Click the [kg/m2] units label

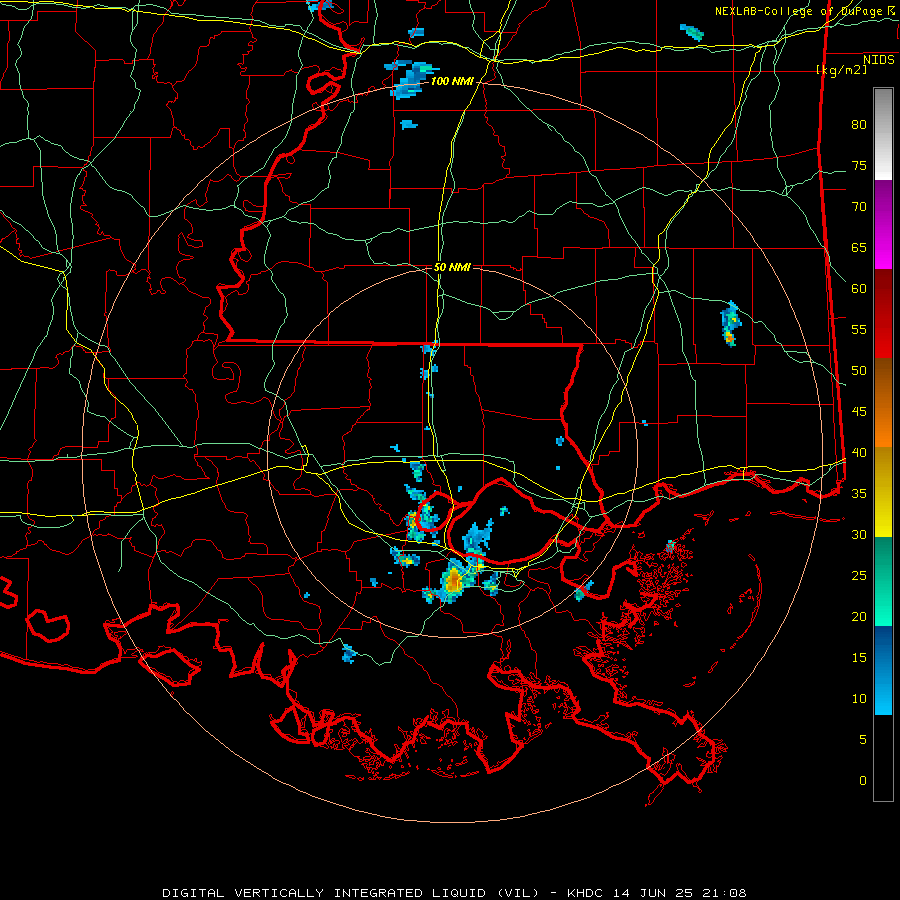pyautogui.click(x=841, y=70)
